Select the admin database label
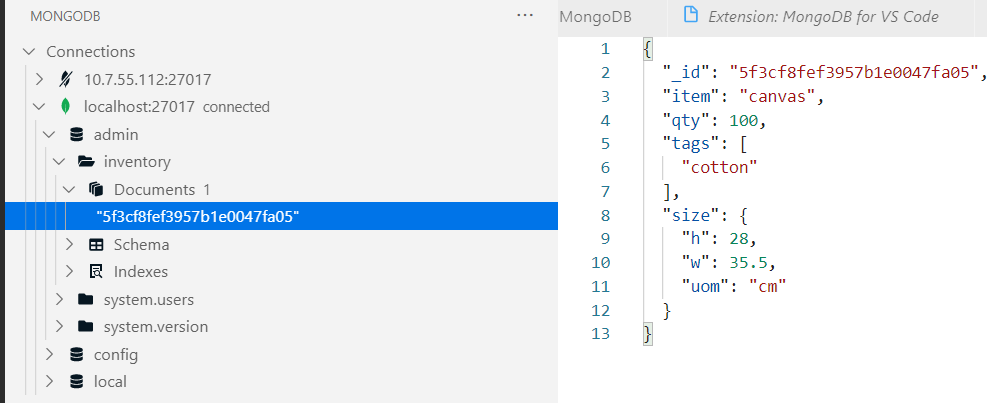This screenshot has height=403, width=987. [x=116, y=135]
